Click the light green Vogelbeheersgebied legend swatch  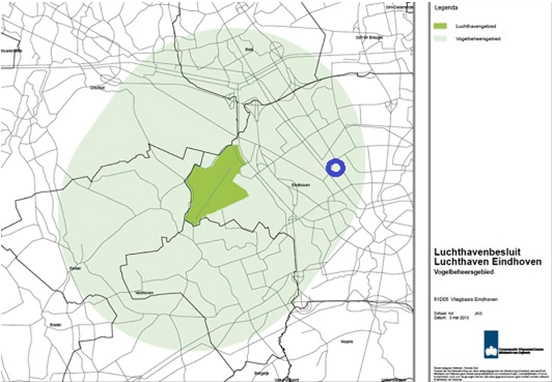click(x=440, y=38)
